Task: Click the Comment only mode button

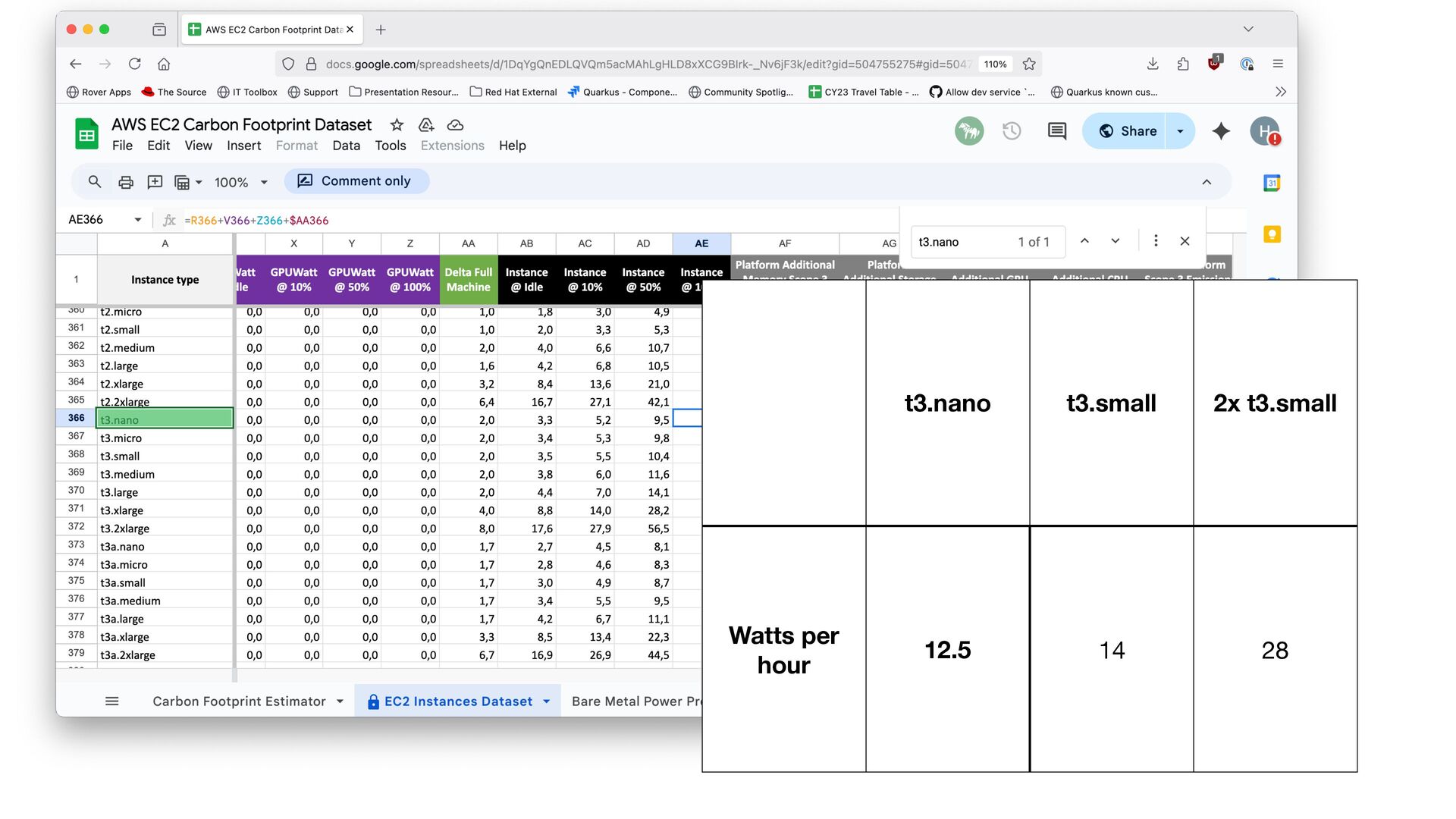Action: click(x=356, y=181)
